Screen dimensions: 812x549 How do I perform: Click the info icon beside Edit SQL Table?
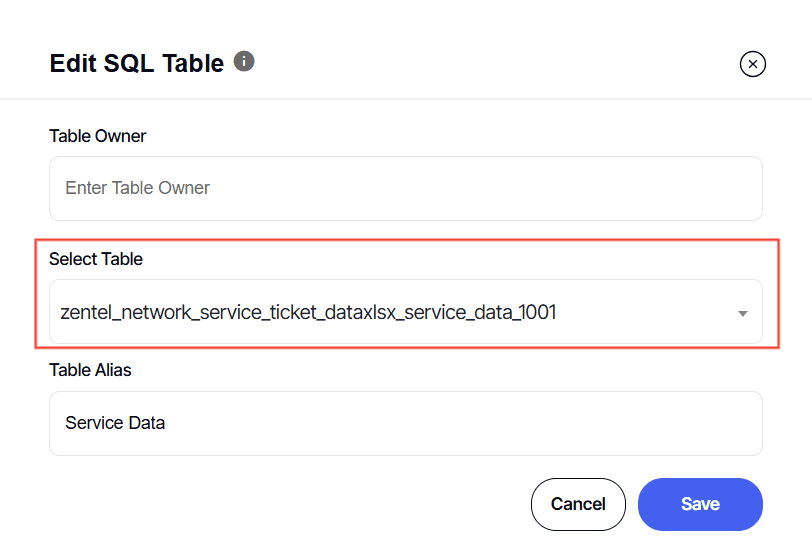click(244, 61)
